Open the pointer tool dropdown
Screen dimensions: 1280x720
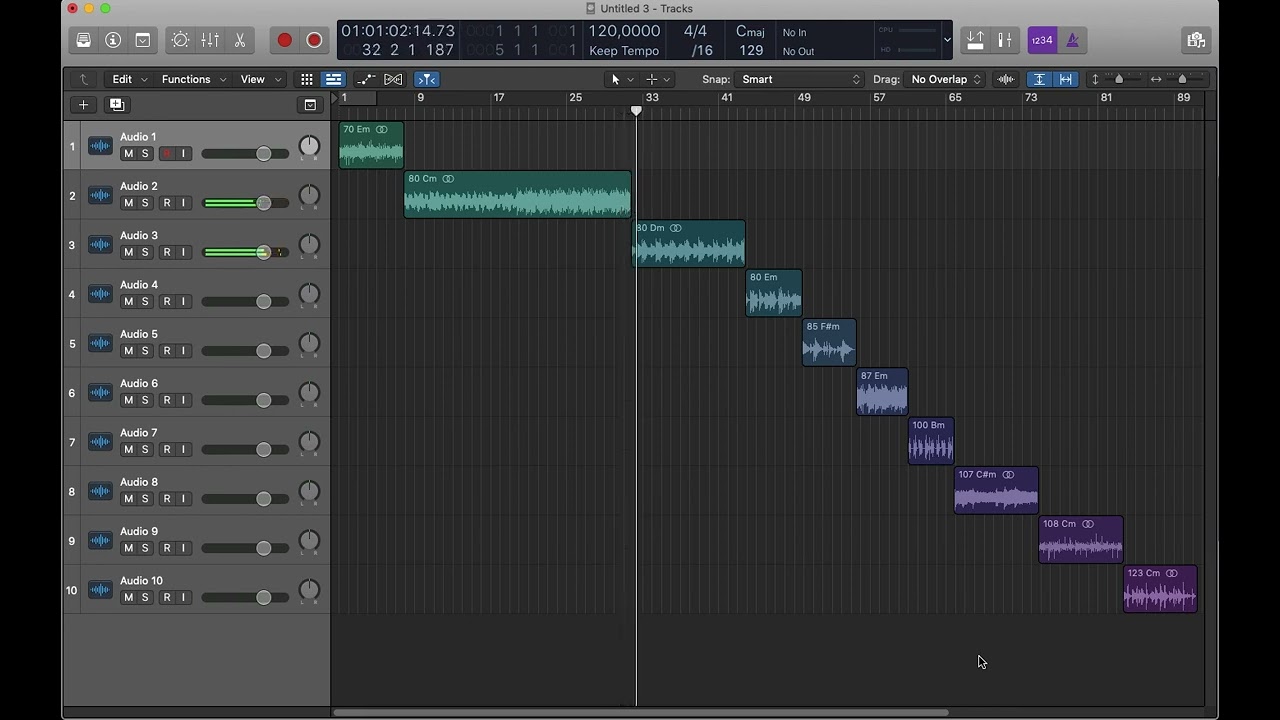pos(622,79)
